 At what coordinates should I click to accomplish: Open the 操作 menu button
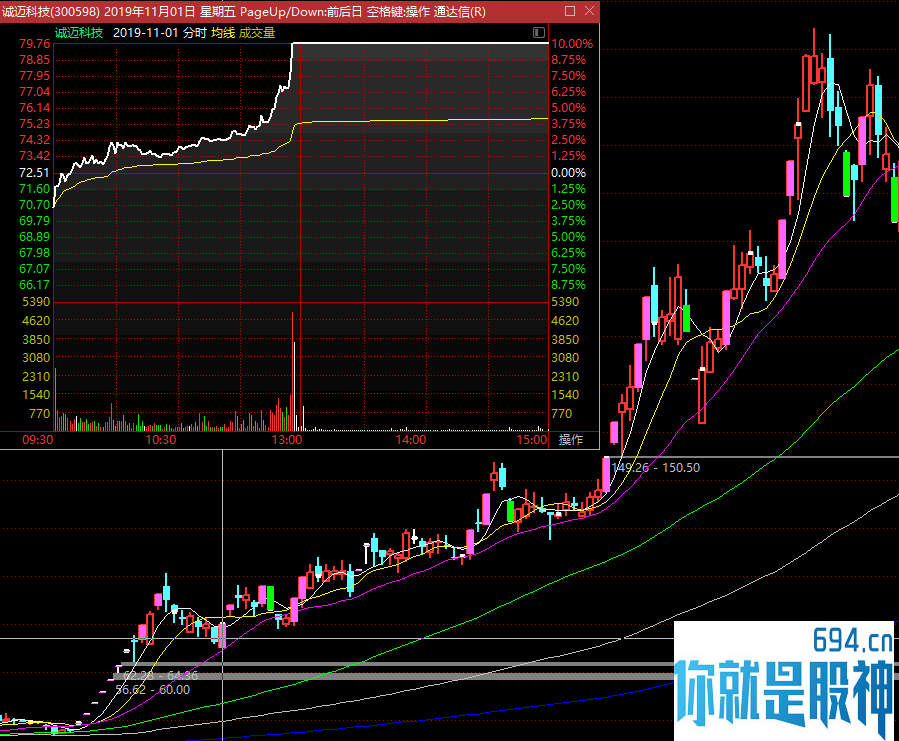tap(571, 440)
